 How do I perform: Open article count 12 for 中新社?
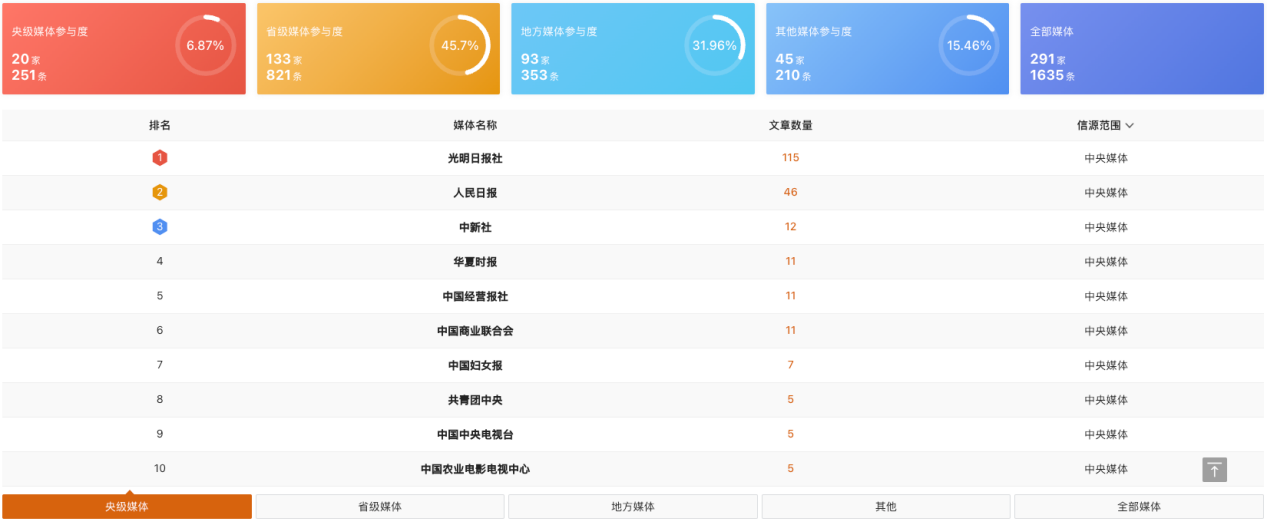(791, 227)
